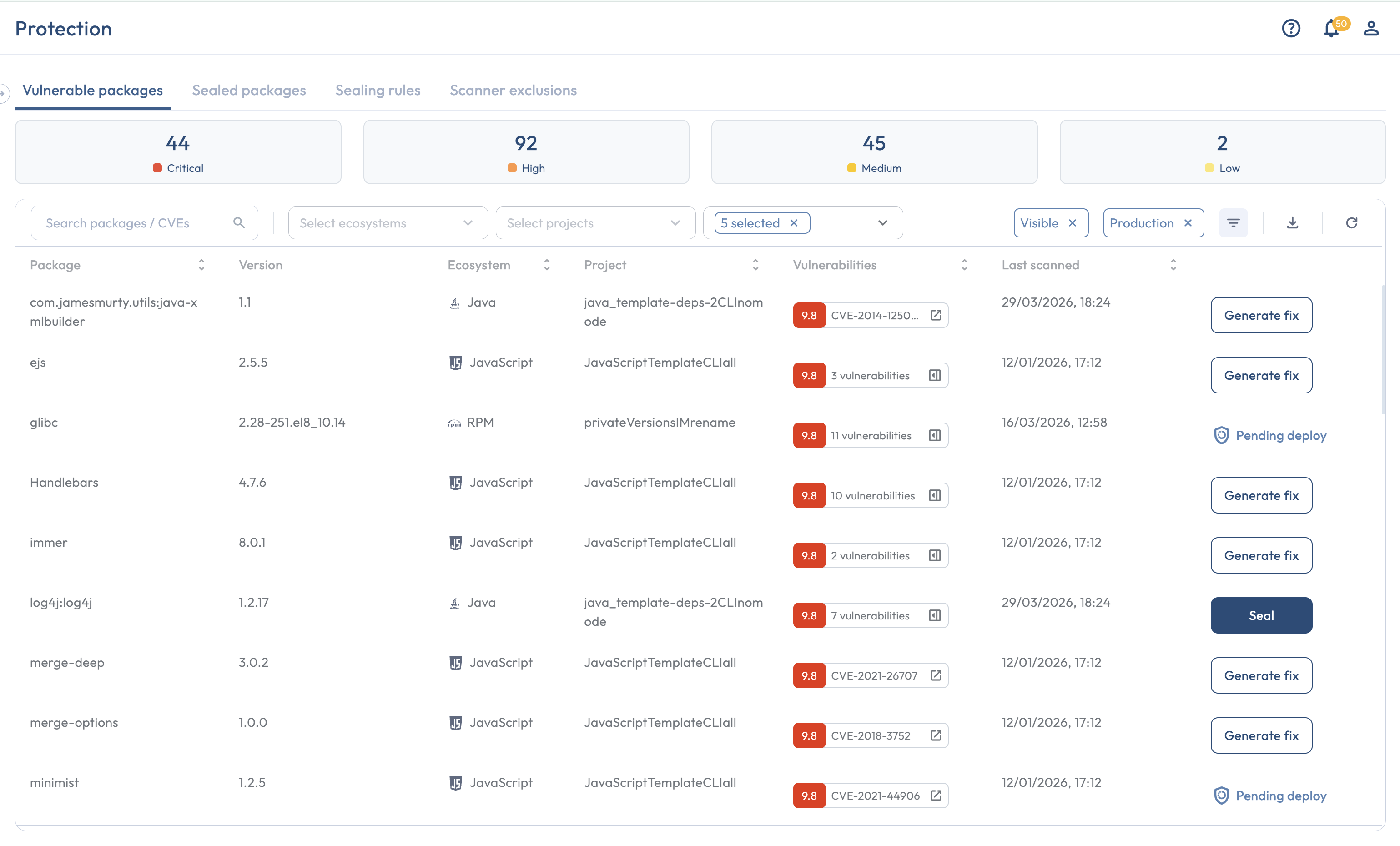Click Pending deploy for minimist
The width and height of the screenshot is (1400, 846).
1269,796
